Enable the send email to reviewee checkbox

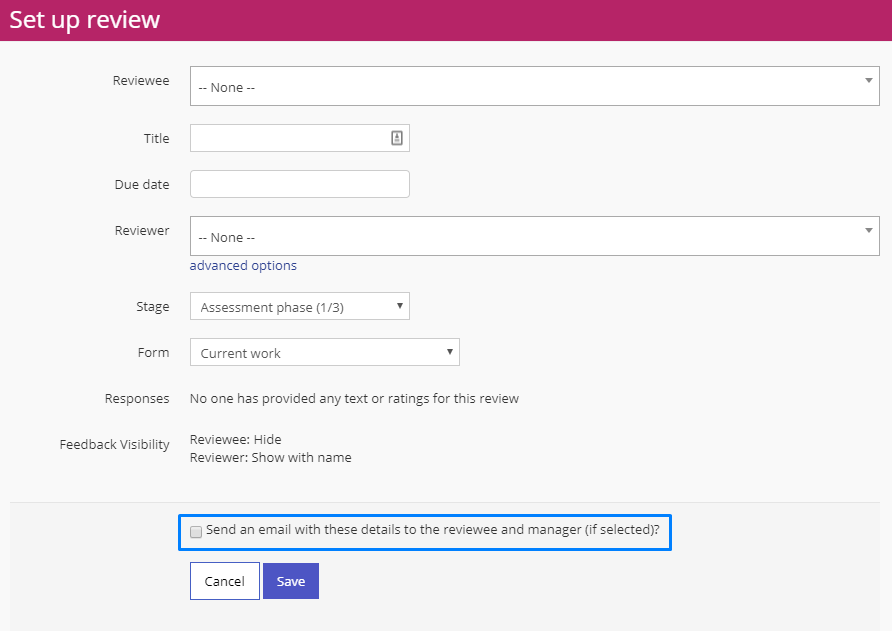196,531
